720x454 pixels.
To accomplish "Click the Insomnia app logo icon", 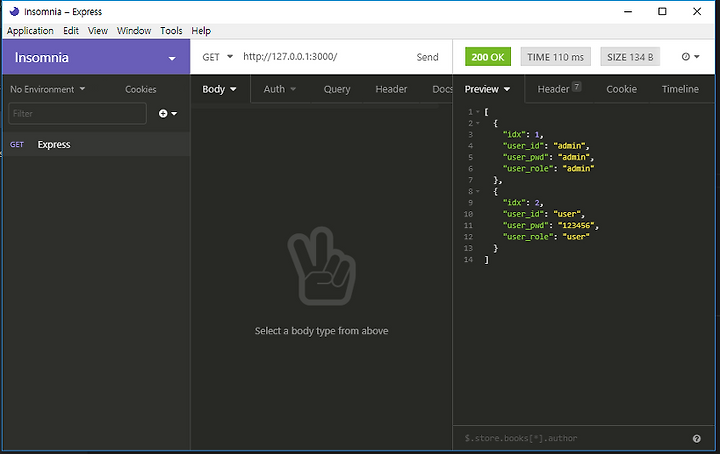I will (14, 11).
